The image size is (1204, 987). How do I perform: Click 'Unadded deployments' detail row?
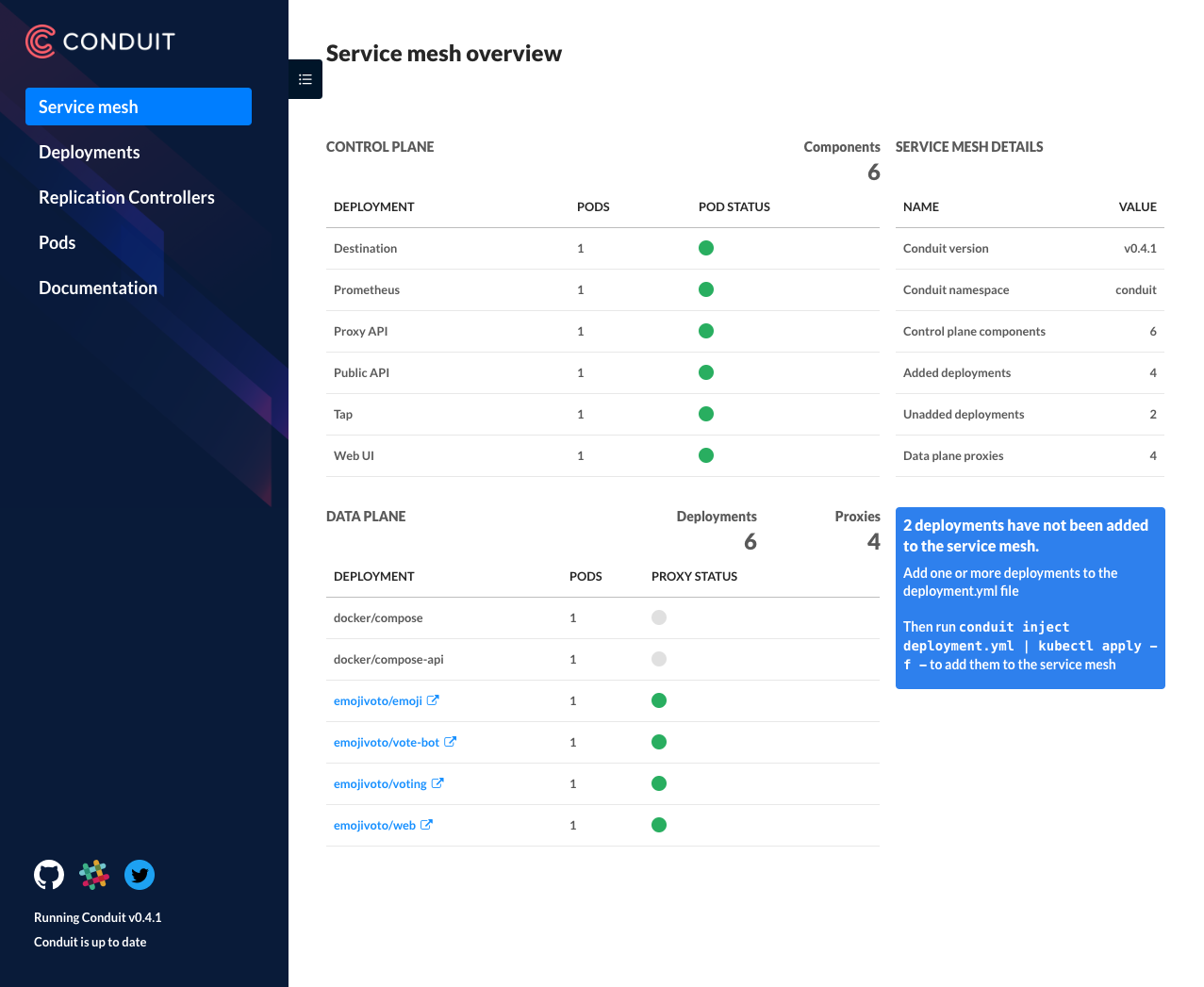click(1030, 414)
